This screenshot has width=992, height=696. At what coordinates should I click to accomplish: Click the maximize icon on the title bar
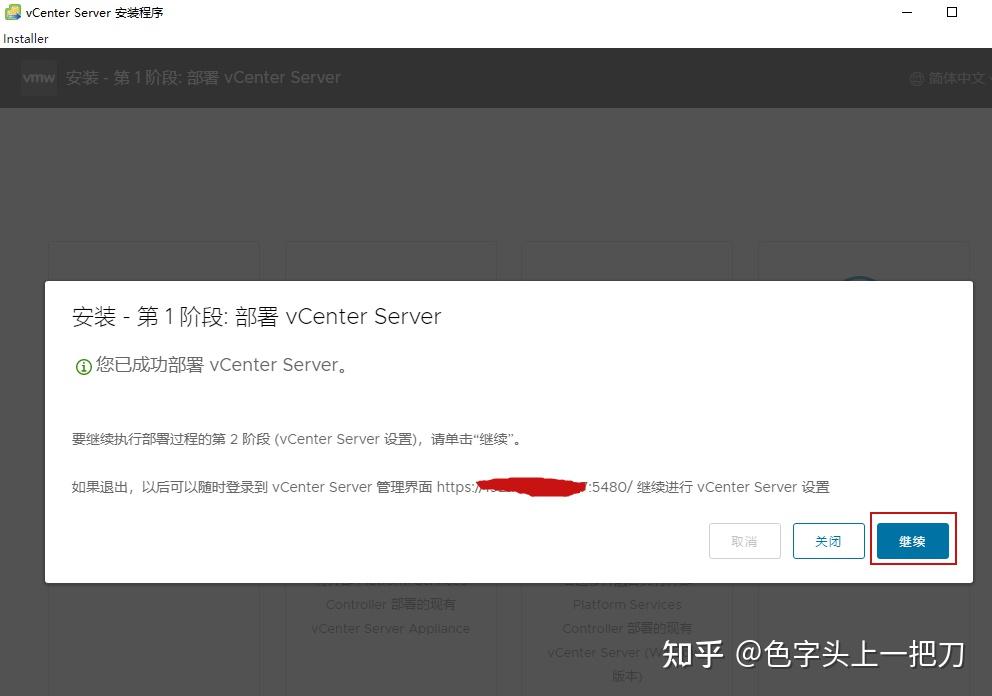(x=951, y=12)
